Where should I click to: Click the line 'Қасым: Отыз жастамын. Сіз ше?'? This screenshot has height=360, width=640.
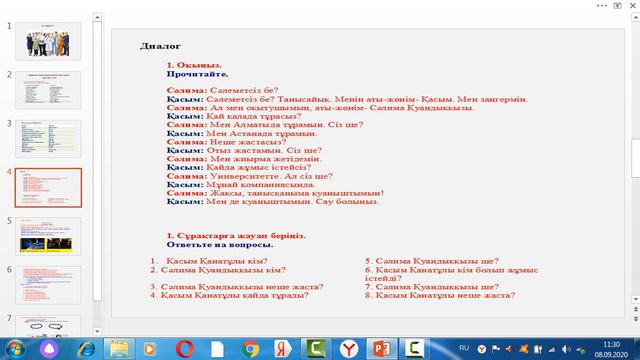(244, 150)
